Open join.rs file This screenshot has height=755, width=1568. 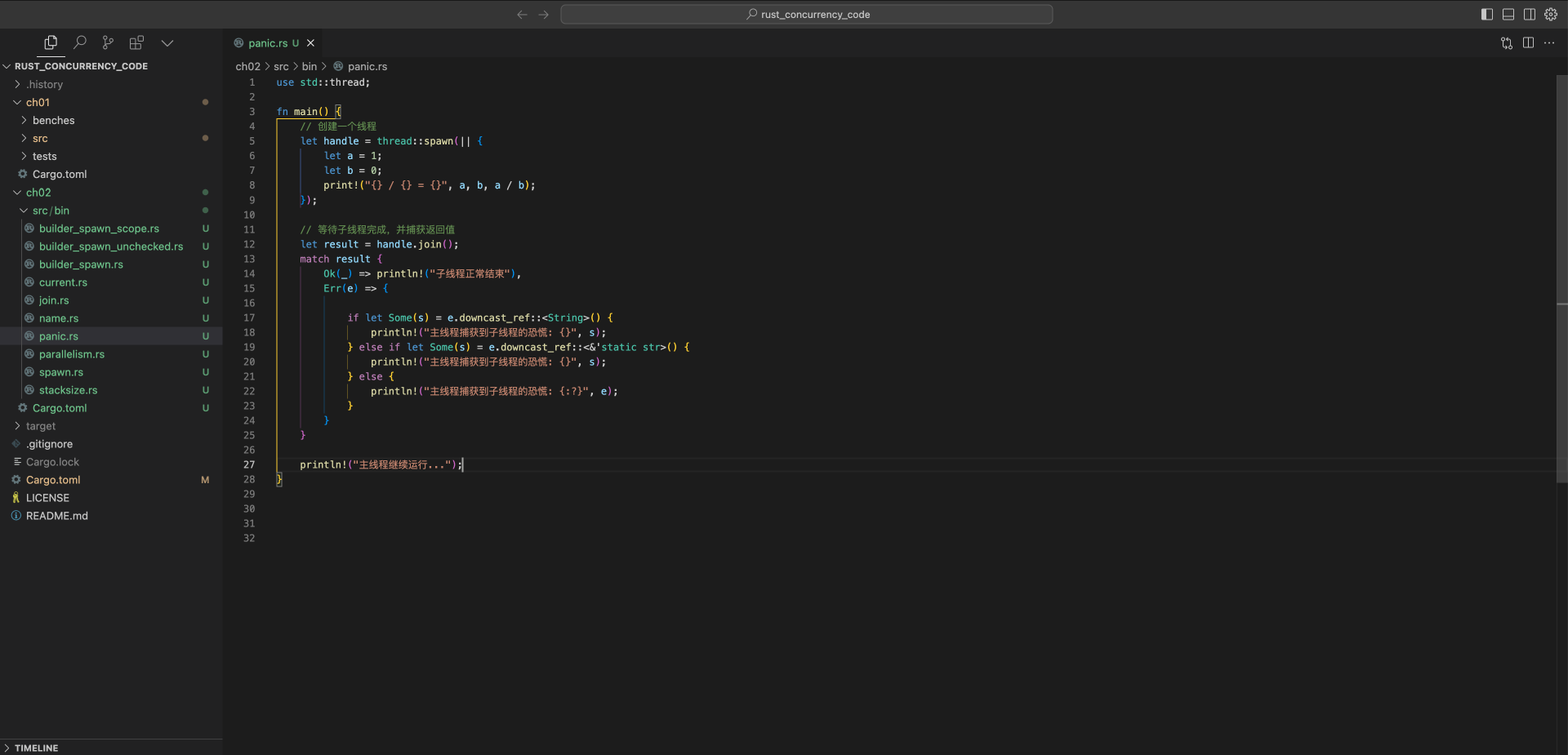point(111,300)
